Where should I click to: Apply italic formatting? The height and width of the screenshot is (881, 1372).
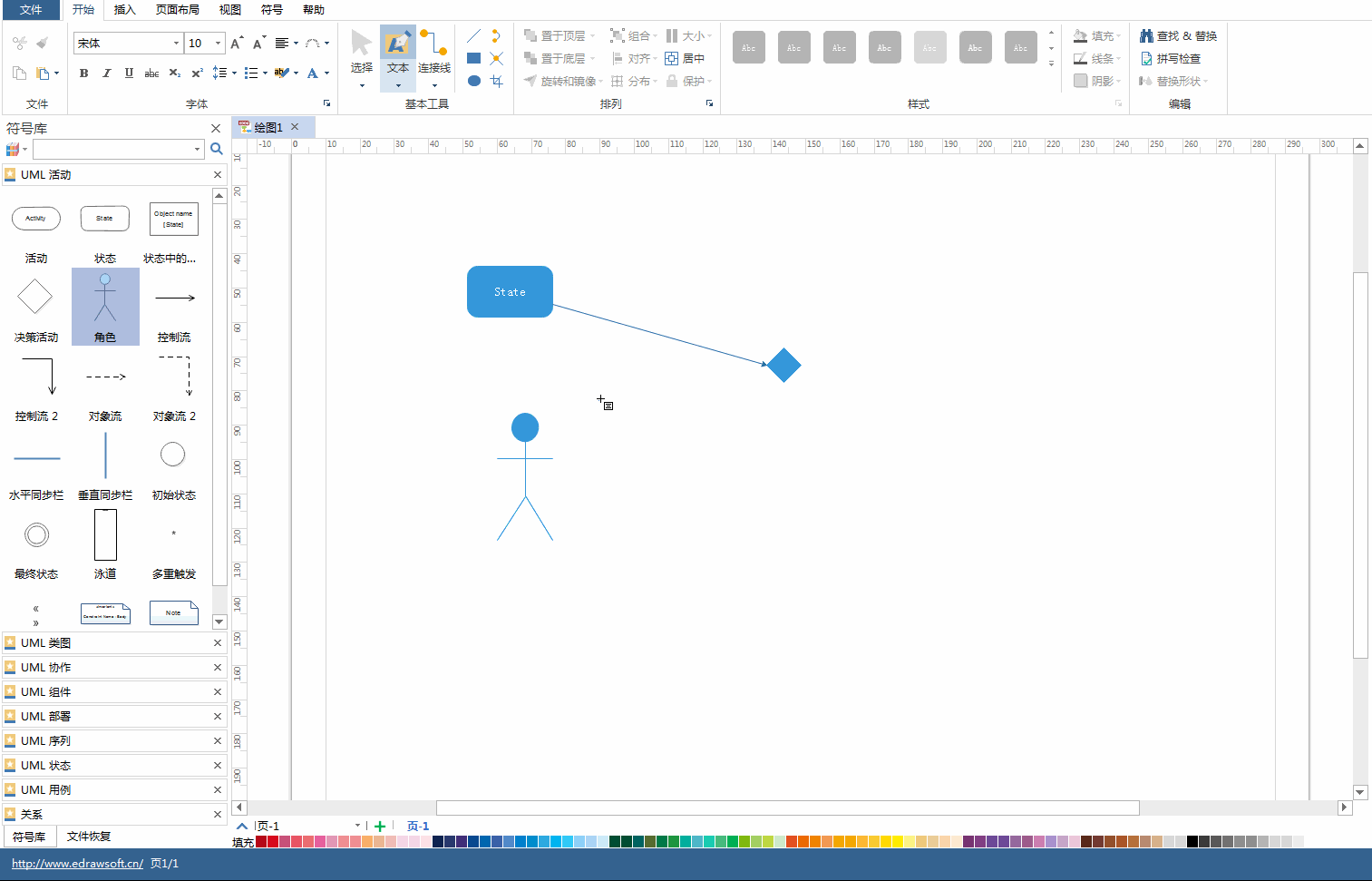click(x=106, y=73)
